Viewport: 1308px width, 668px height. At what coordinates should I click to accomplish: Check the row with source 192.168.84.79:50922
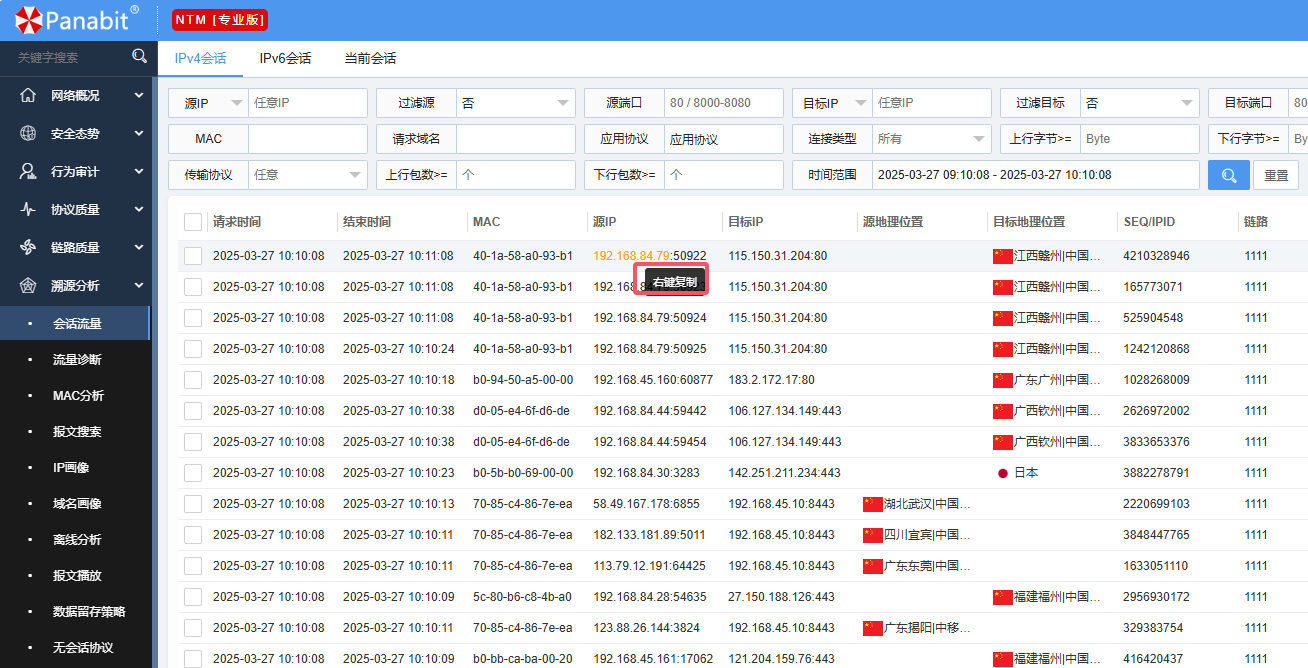pyautogui.click(x=193, y=256)
